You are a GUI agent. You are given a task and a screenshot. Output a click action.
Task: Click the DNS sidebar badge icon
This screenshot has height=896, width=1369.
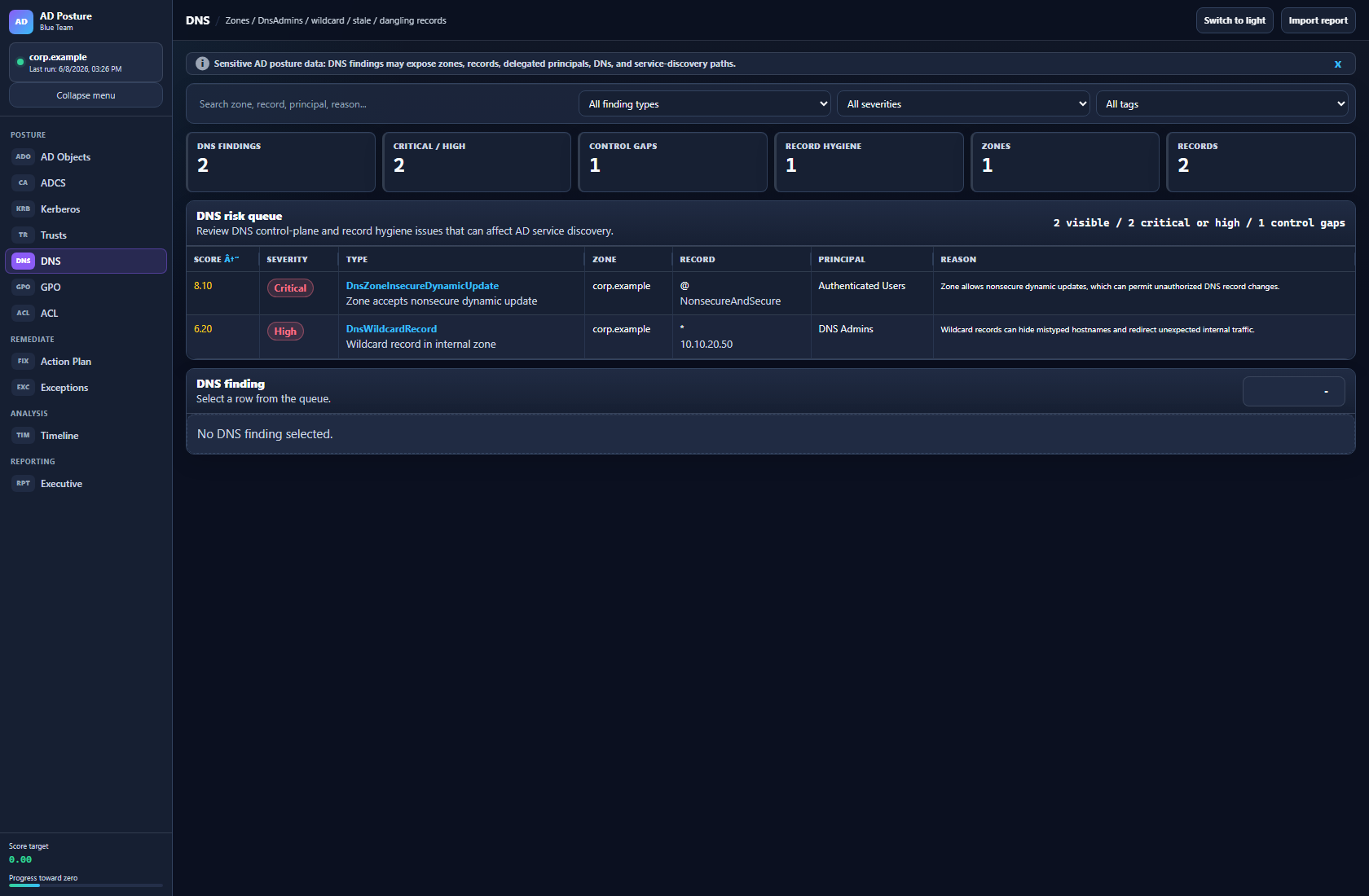click(23, 261)
